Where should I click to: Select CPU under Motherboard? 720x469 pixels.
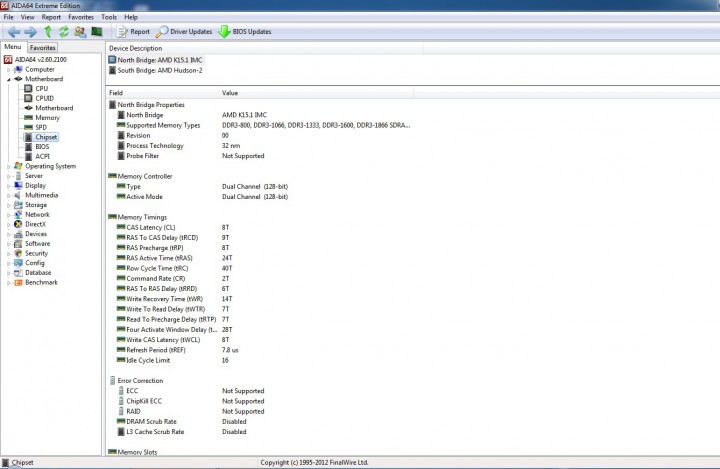pyautogui.click(x=42, y=88)
